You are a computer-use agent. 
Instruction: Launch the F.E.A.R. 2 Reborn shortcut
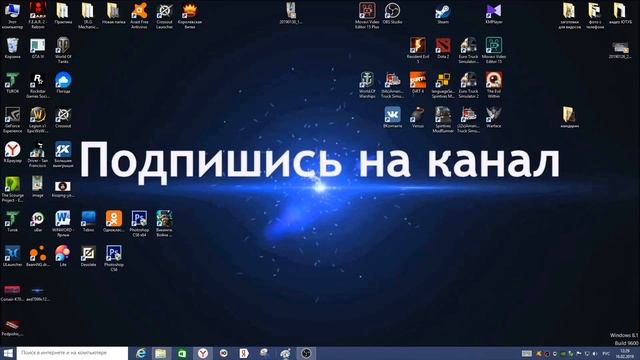(38, 16)
